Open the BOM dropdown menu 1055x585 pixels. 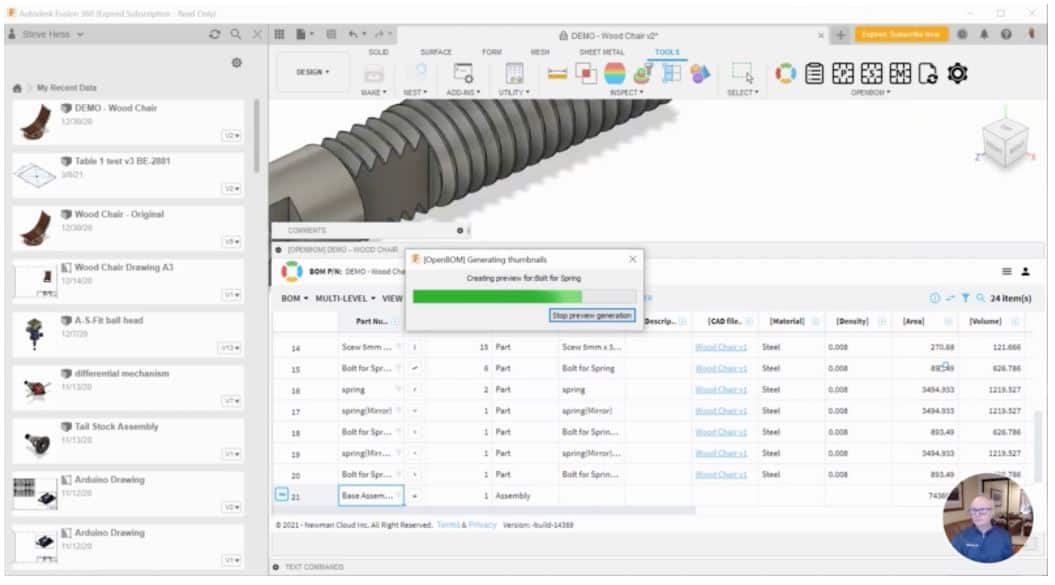(294, 298)
